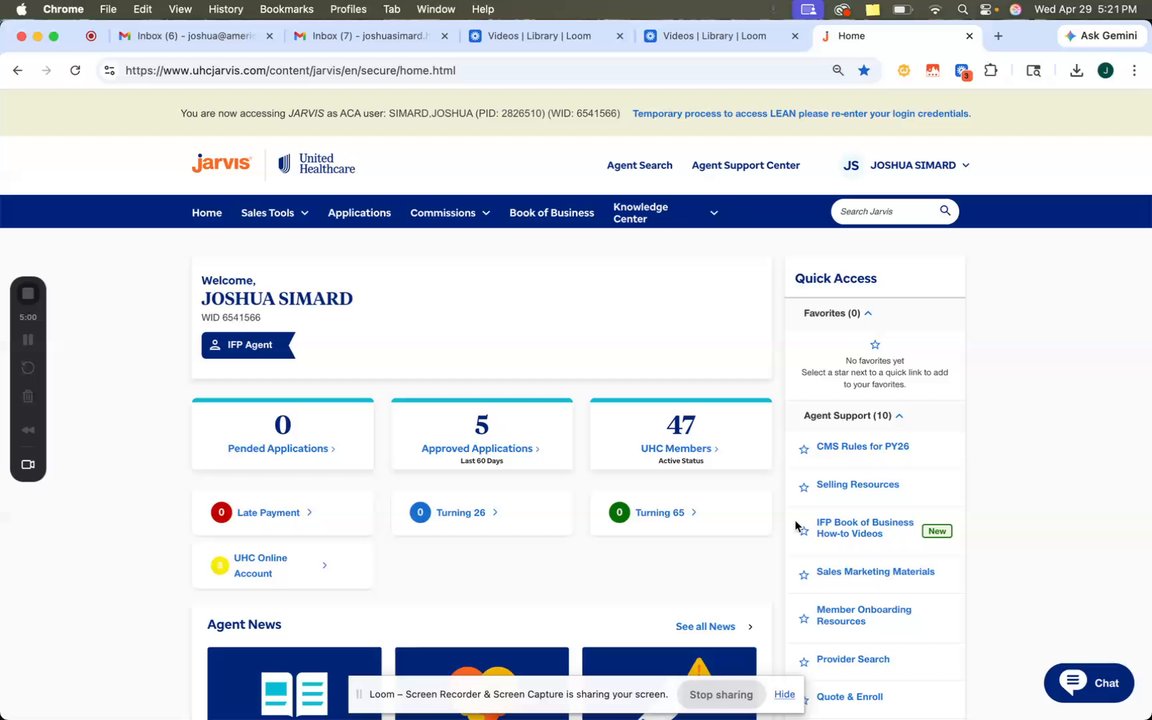Viewport: 1152px width, 720px height.
Task: Click zoom magnifier in address bar
Action: pyautogui.click(x=838, y=71)
